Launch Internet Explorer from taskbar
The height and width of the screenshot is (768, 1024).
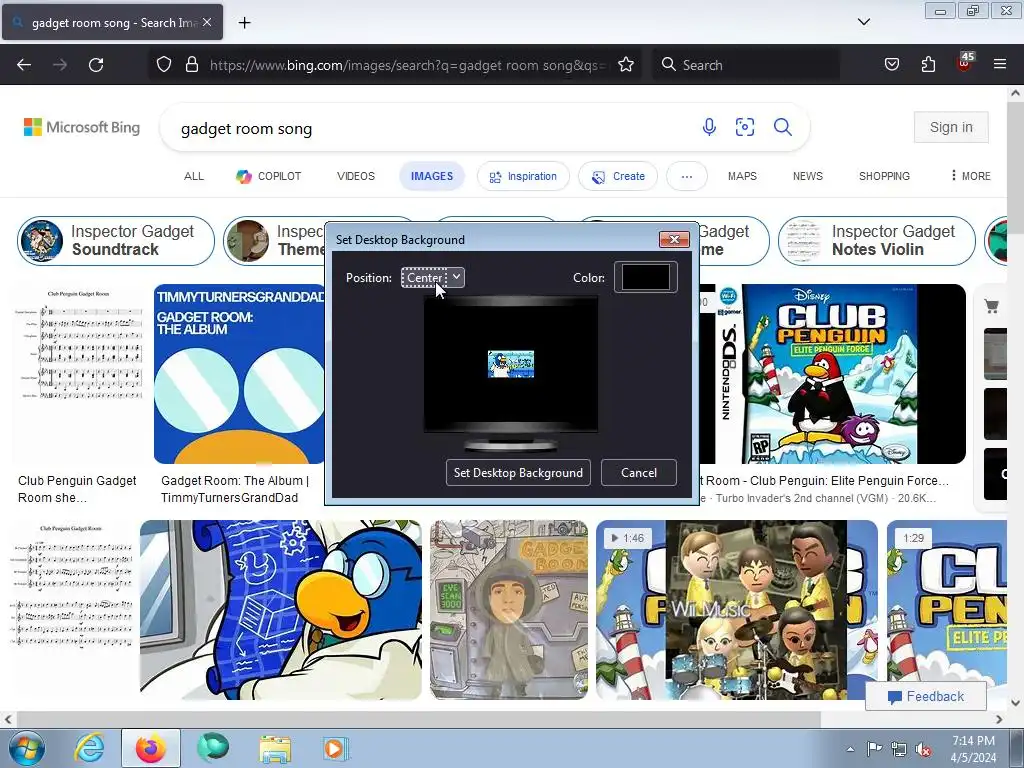[x=89, y=748]
